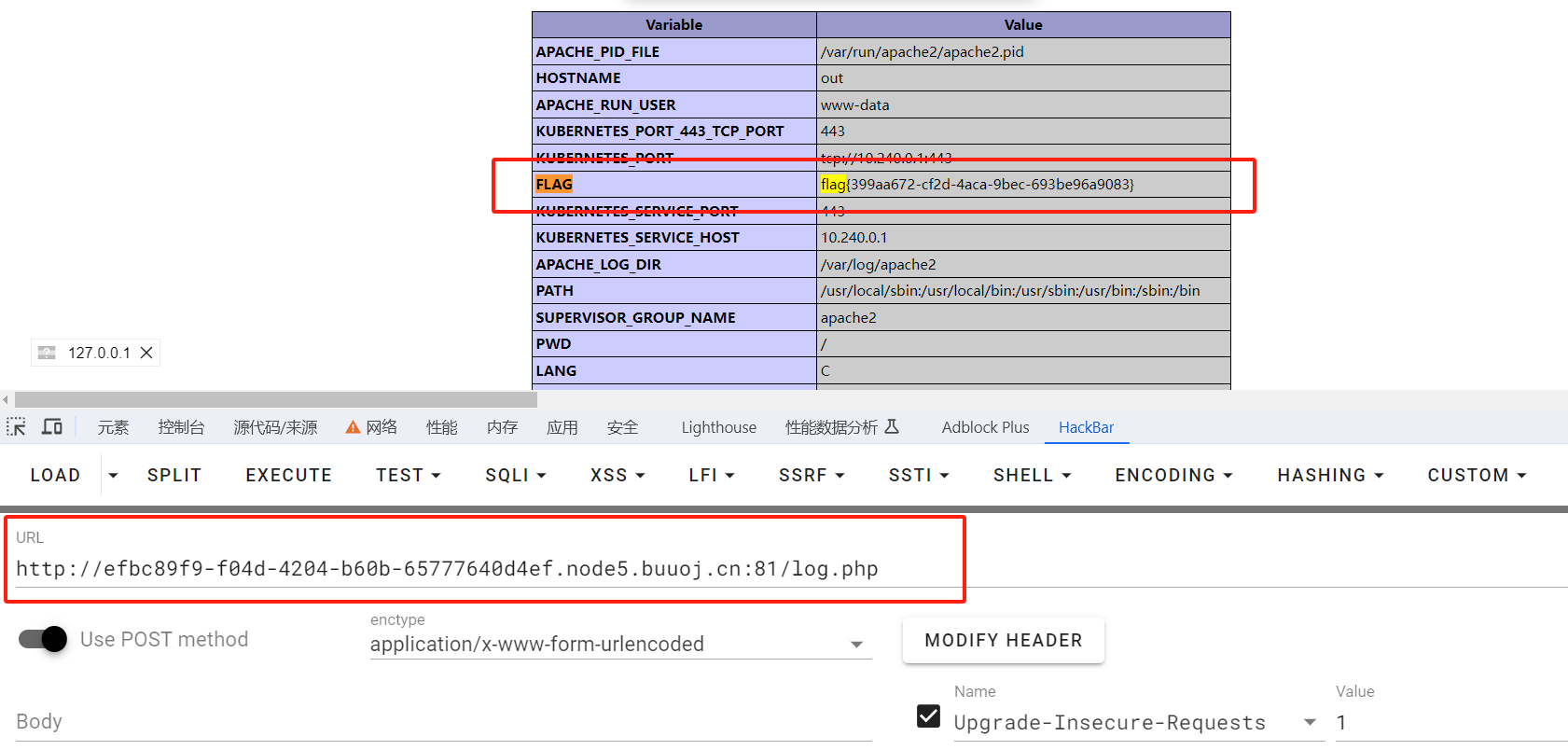Open the CUSTOM dropdown menu
The image size is (1568, 750).
[1477, 475]
